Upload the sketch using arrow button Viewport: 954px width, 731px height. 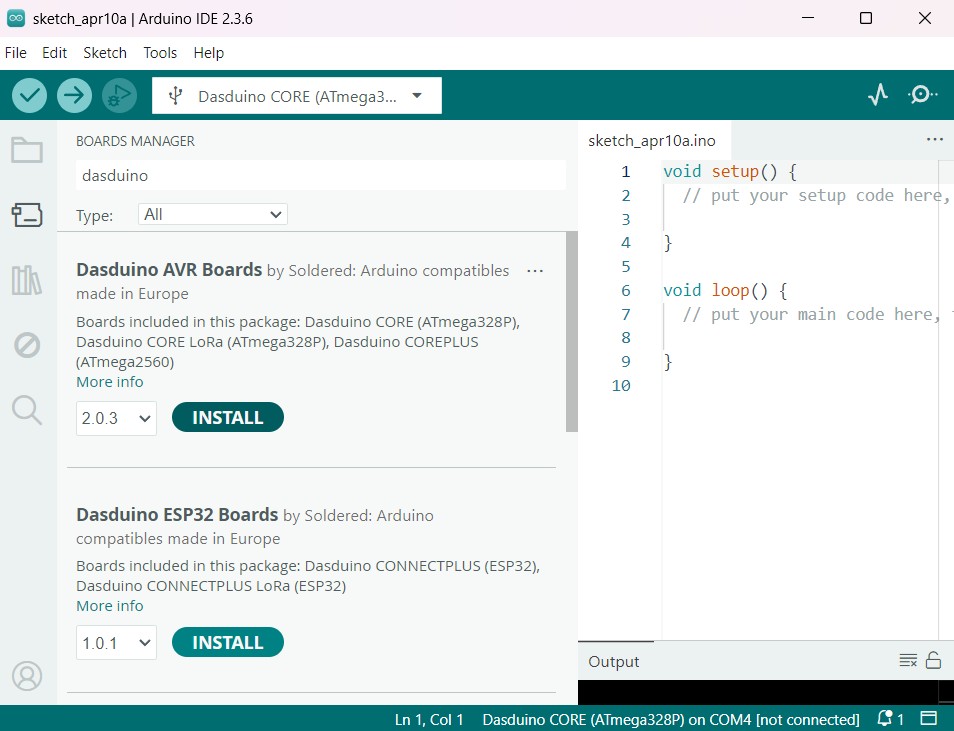[74, 95]
